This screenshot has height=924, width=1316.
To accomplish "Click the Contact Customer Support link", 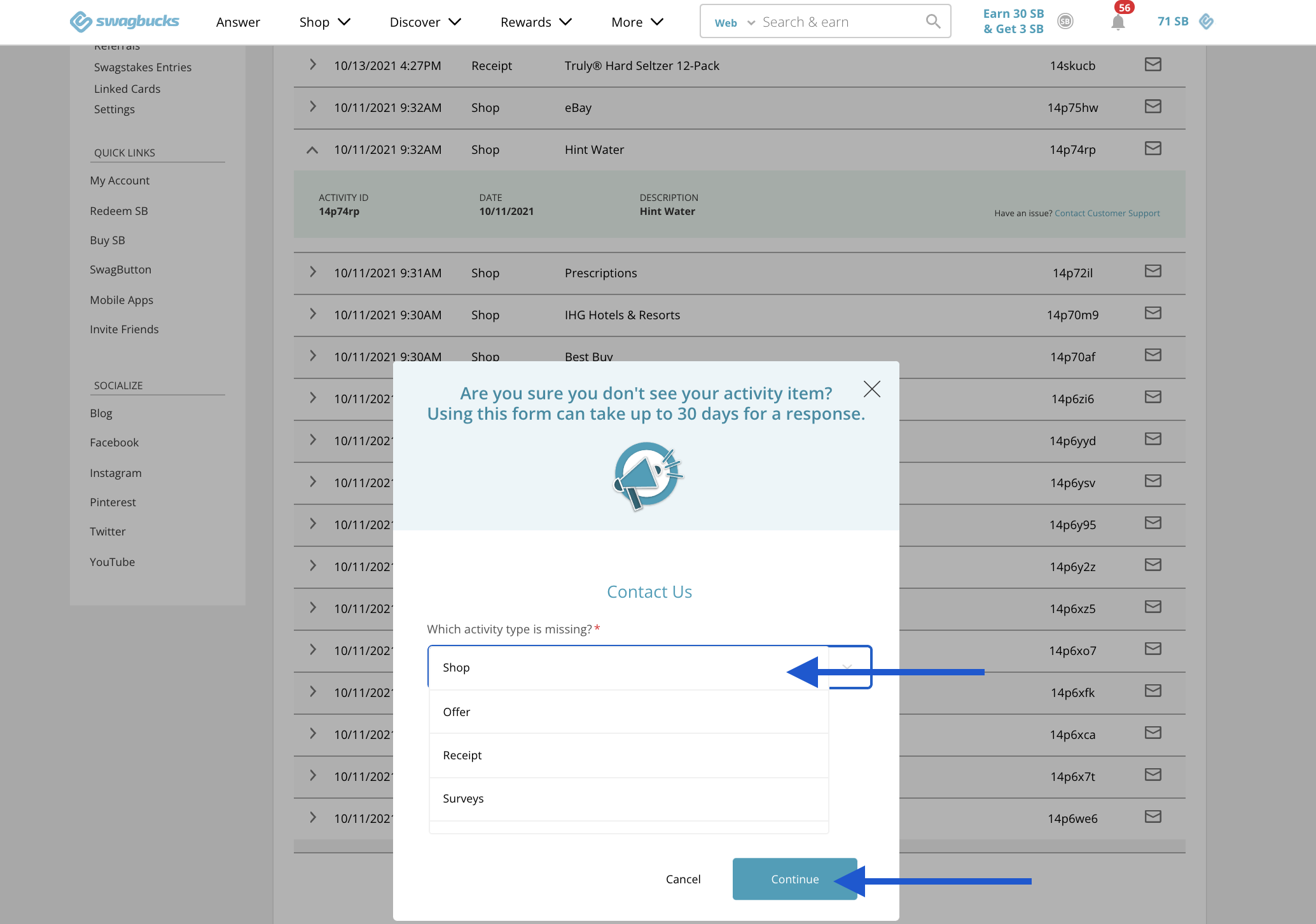I will (x=1107, y=213).
